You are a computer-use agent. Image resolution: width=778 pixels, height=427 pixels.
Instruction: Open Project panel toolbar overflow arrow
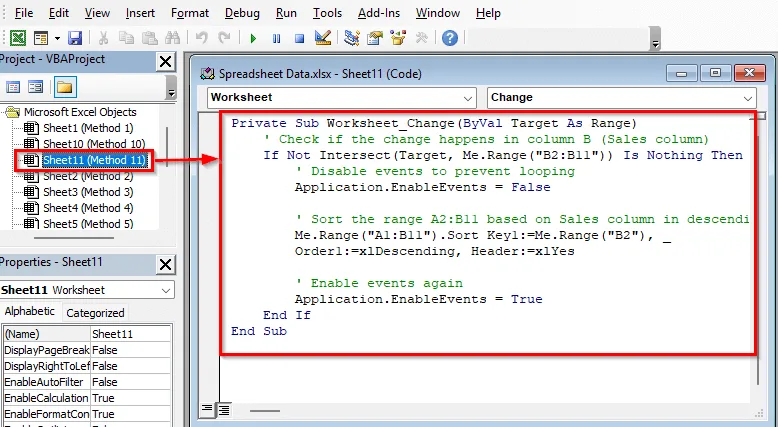(x=171, y=93)
